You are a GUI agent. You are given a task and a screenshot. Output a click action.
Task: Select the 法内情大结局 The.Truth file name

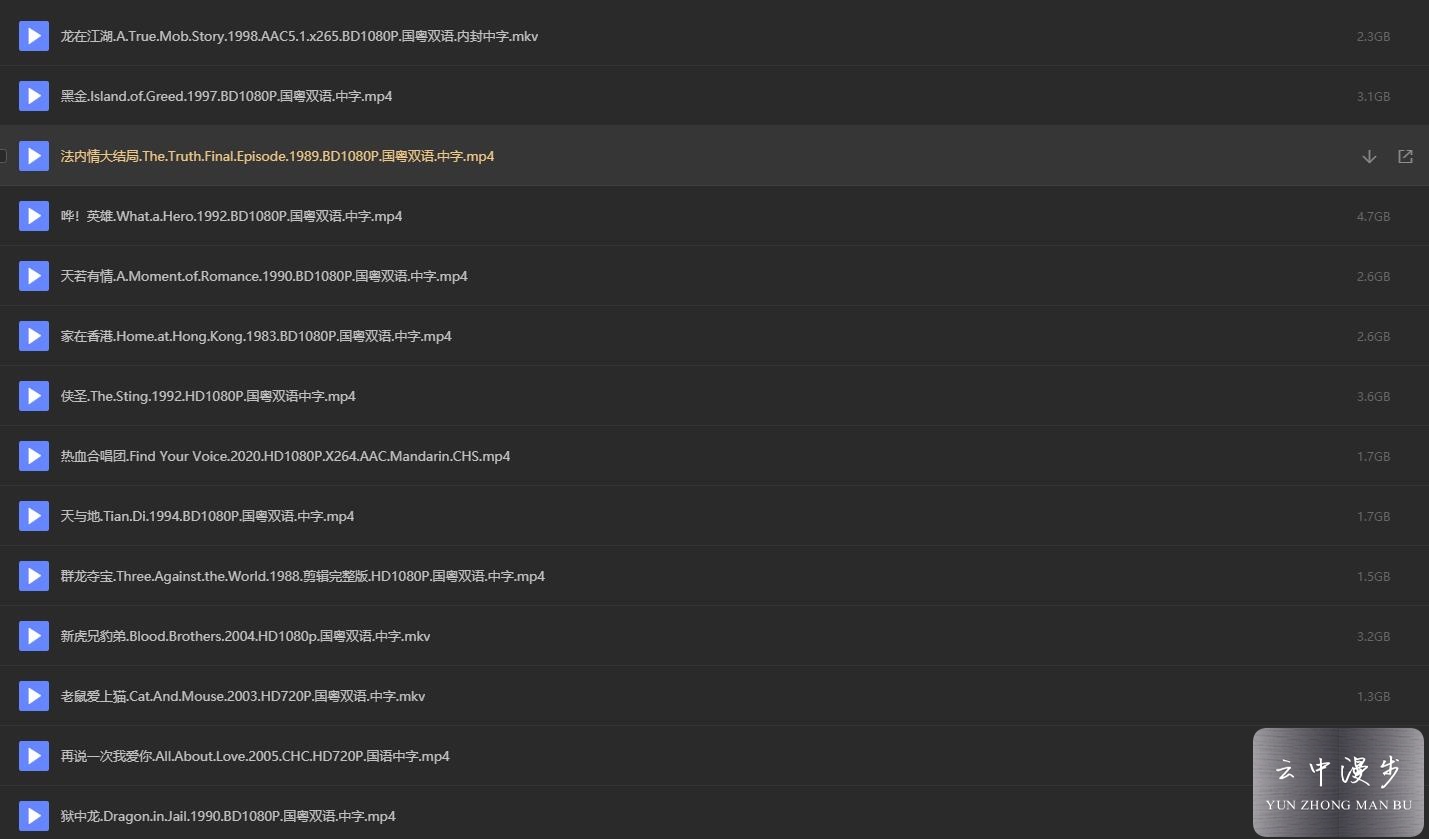(x=277, y=156)
